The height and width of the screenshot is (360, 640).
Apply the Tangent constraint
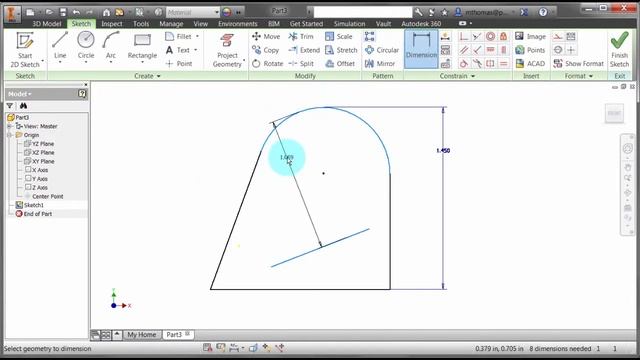(x=464, y=63)
